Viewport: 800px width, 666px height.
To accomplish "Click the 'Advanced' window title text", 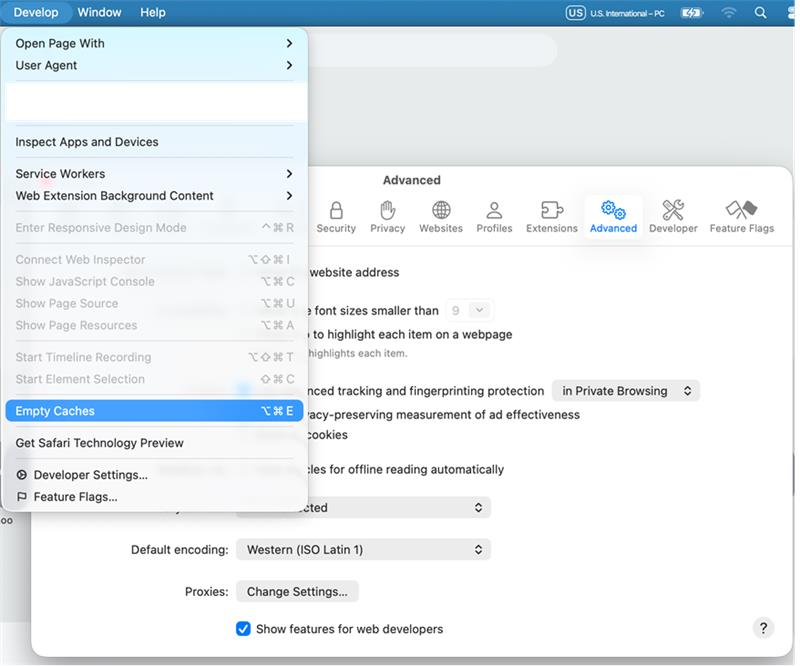I will (x=412, y=180).
